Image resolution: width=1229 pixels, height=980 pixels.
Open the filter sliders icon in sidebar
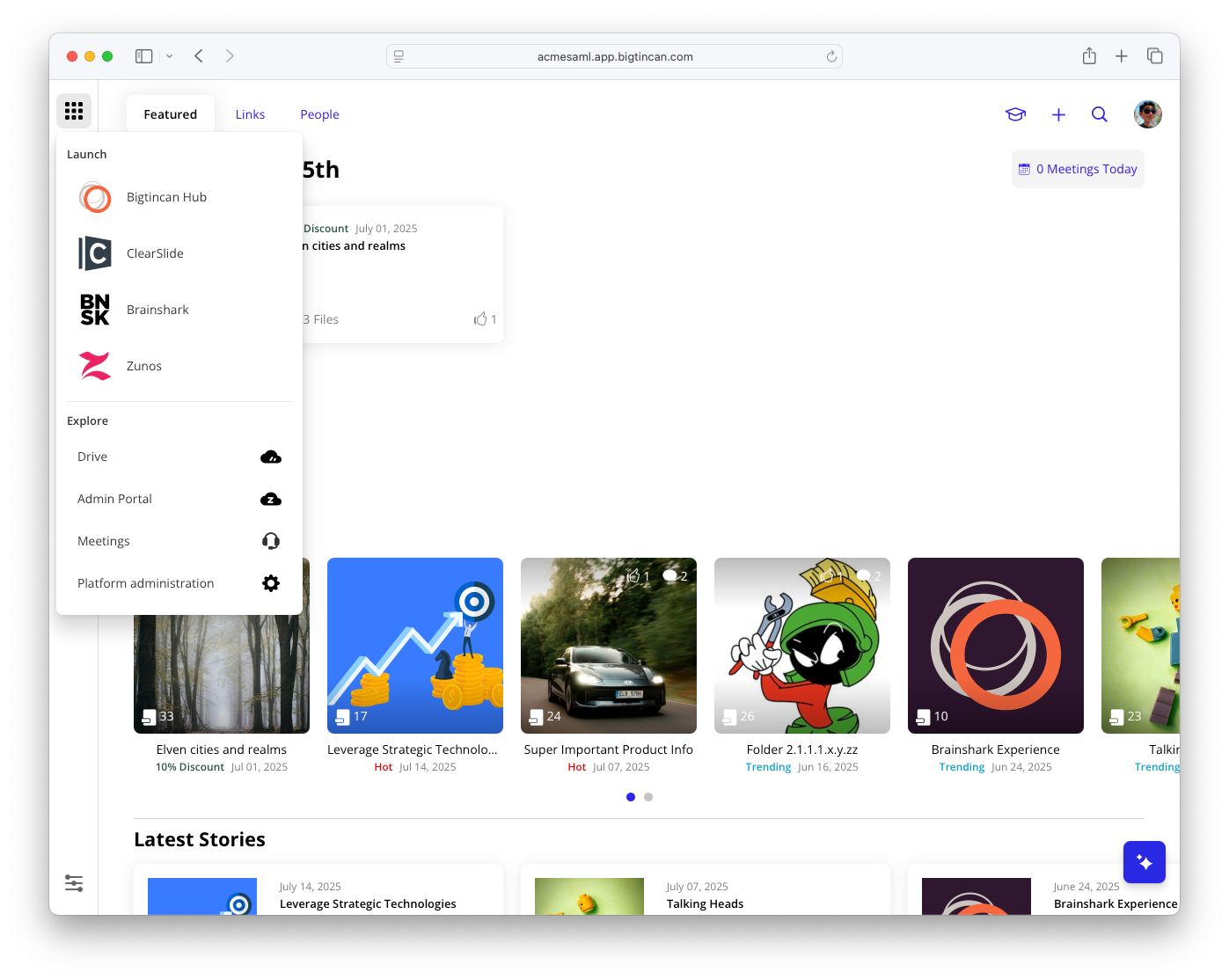pos(74,883)
